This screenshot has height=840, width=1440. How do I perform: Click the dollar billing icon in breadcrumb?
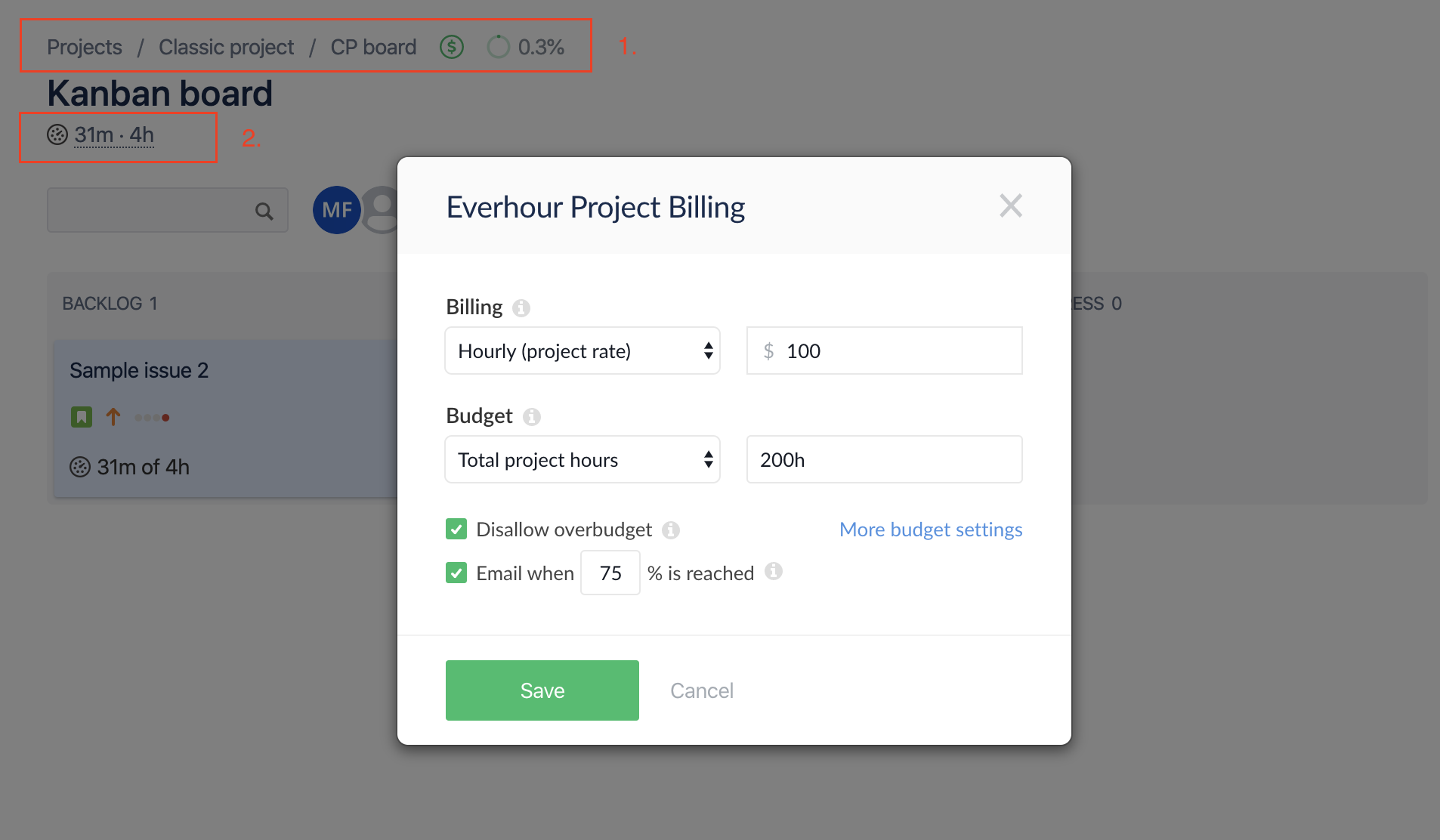point(452,47)
